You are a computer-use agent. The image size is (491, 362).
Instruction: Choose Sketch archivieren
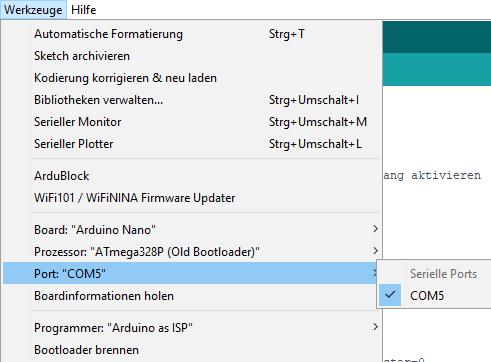[191, 56]
